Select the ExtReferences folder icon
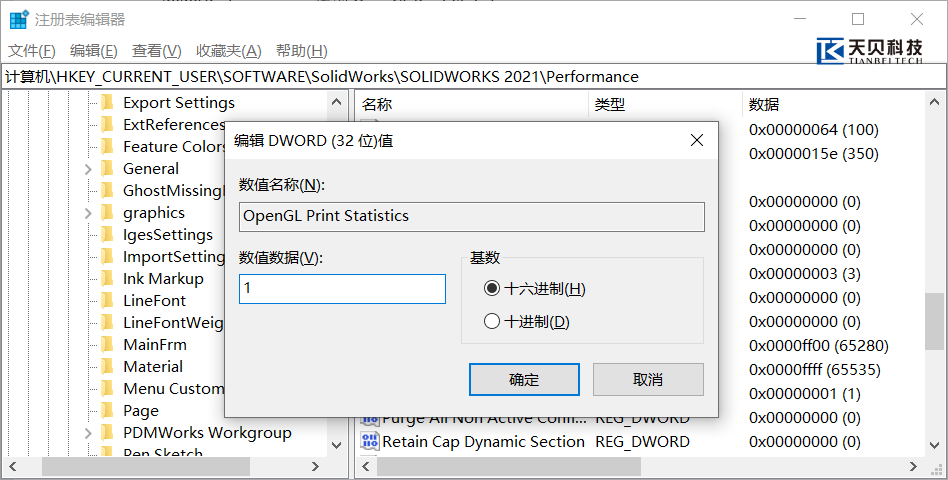 [108, 125]
